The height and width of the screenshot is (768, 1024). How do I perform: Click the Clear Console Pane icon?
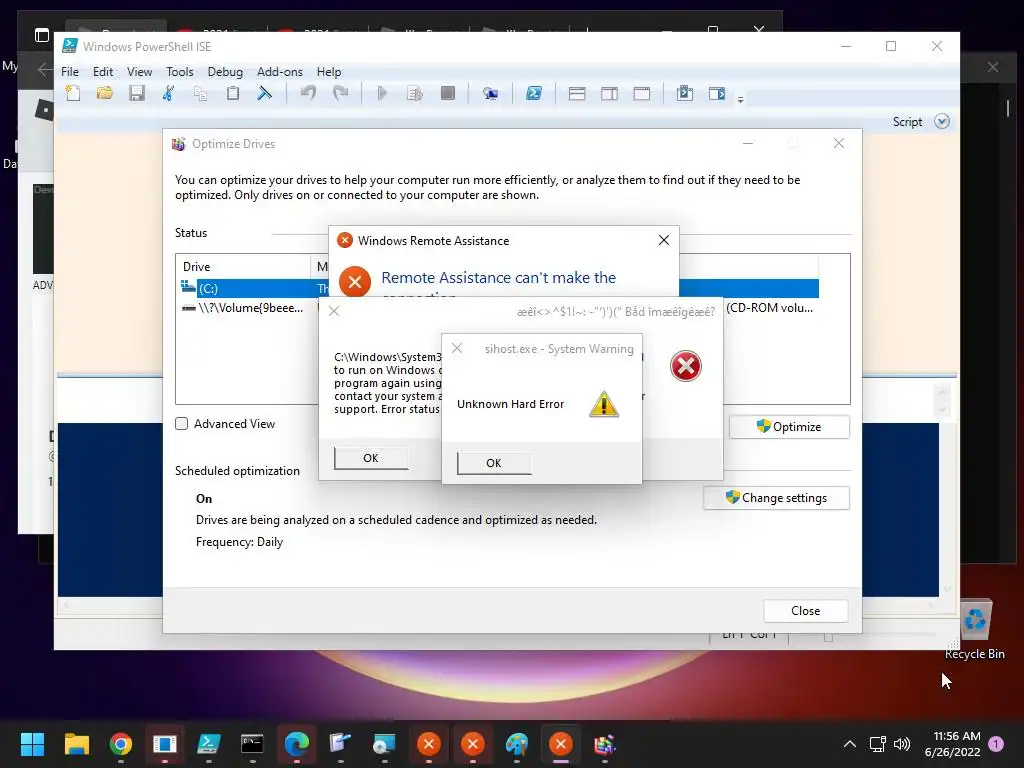[x=264, y=93]
